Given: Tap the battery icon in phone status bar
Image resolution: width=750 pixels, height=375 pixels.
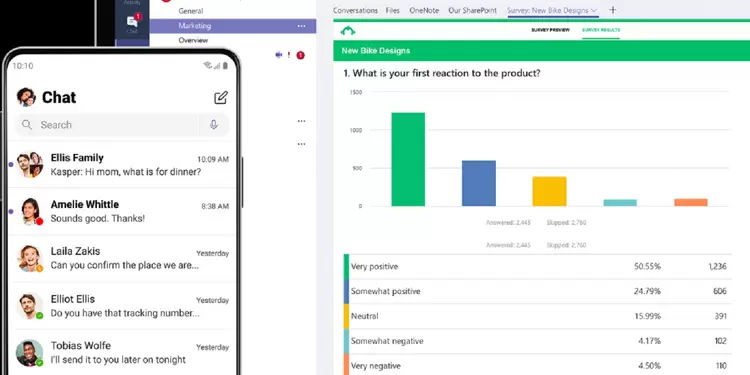Looking at the screenshot, I should (x=225, y=66).
